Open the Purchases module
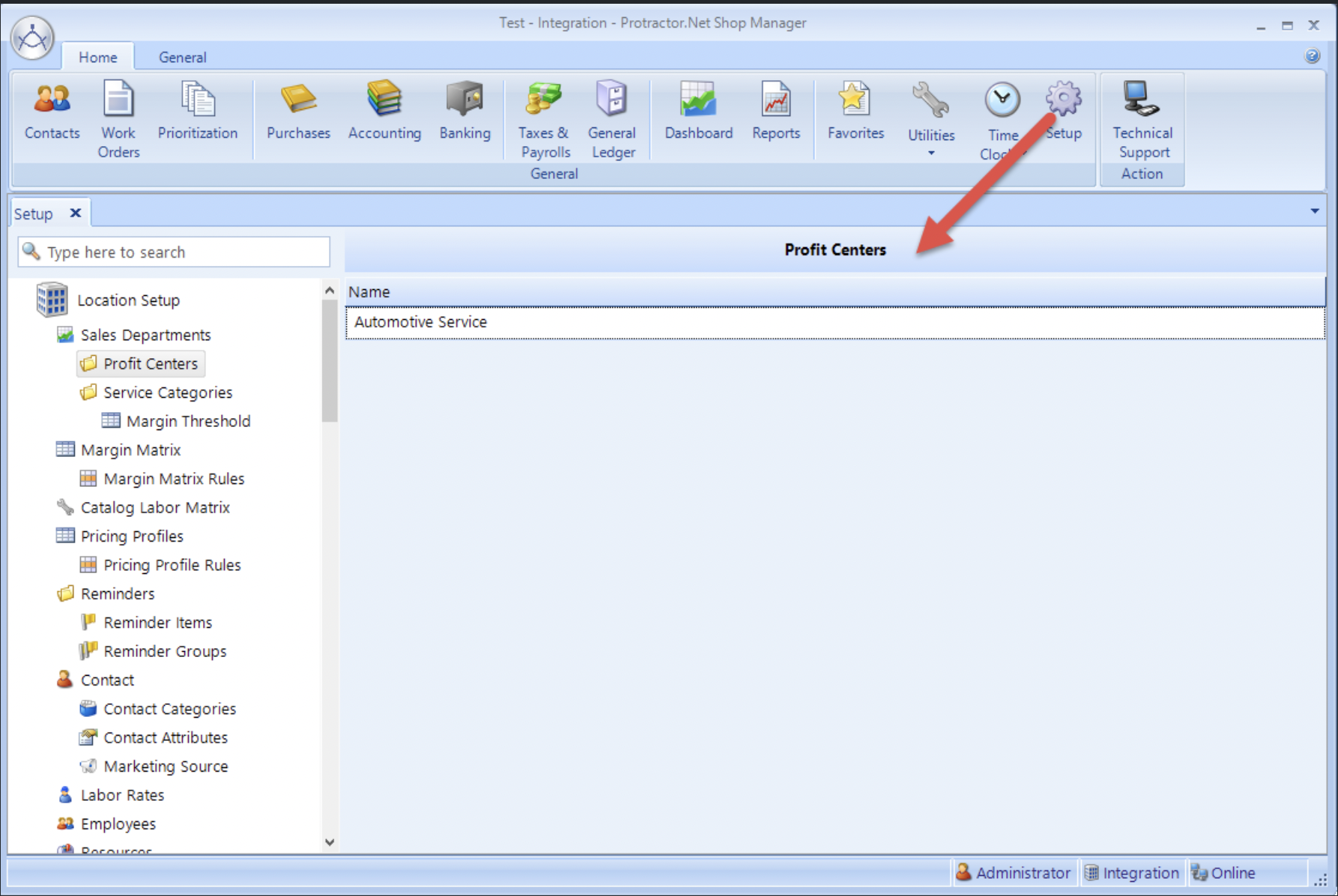This screenshot has height=896, width=1338. [x=297, y=111]
